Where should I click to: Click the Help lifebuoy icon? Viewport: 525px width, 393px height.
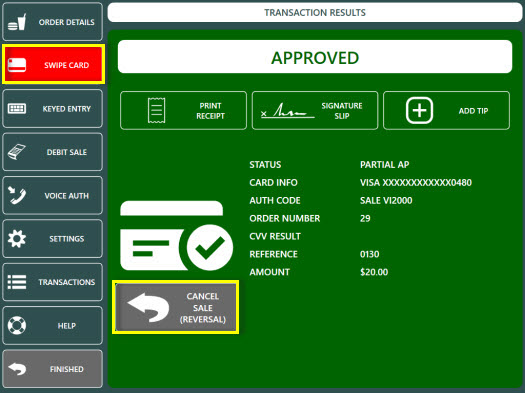17,325
